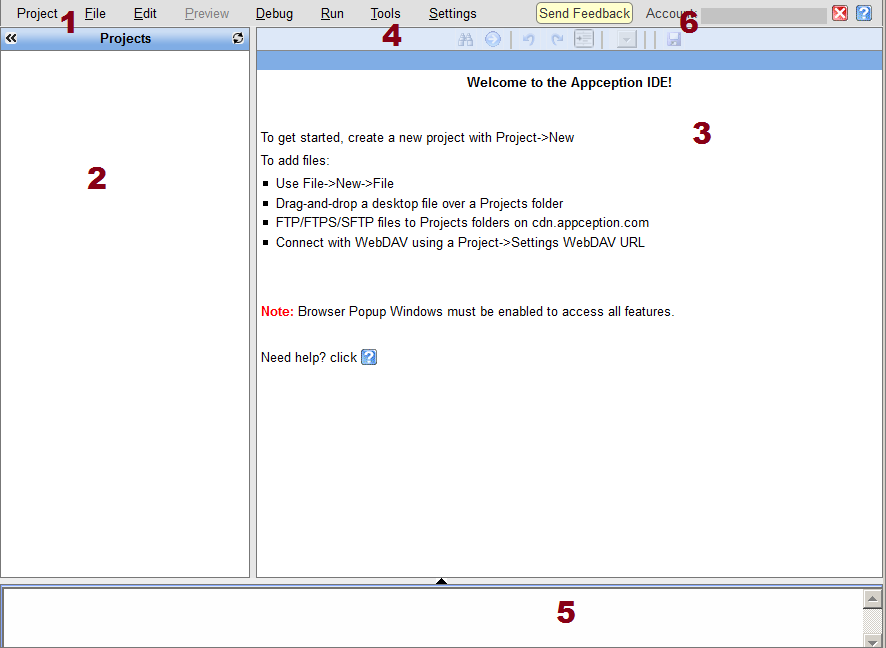Click the output panel scroll-up arrow

click(872, 599)
